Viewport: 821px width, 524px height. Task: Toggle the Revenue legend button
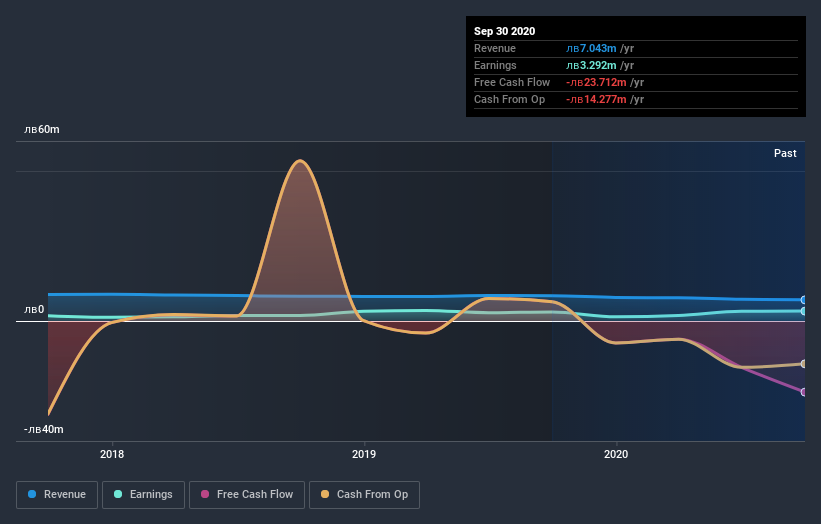[57, 495]
